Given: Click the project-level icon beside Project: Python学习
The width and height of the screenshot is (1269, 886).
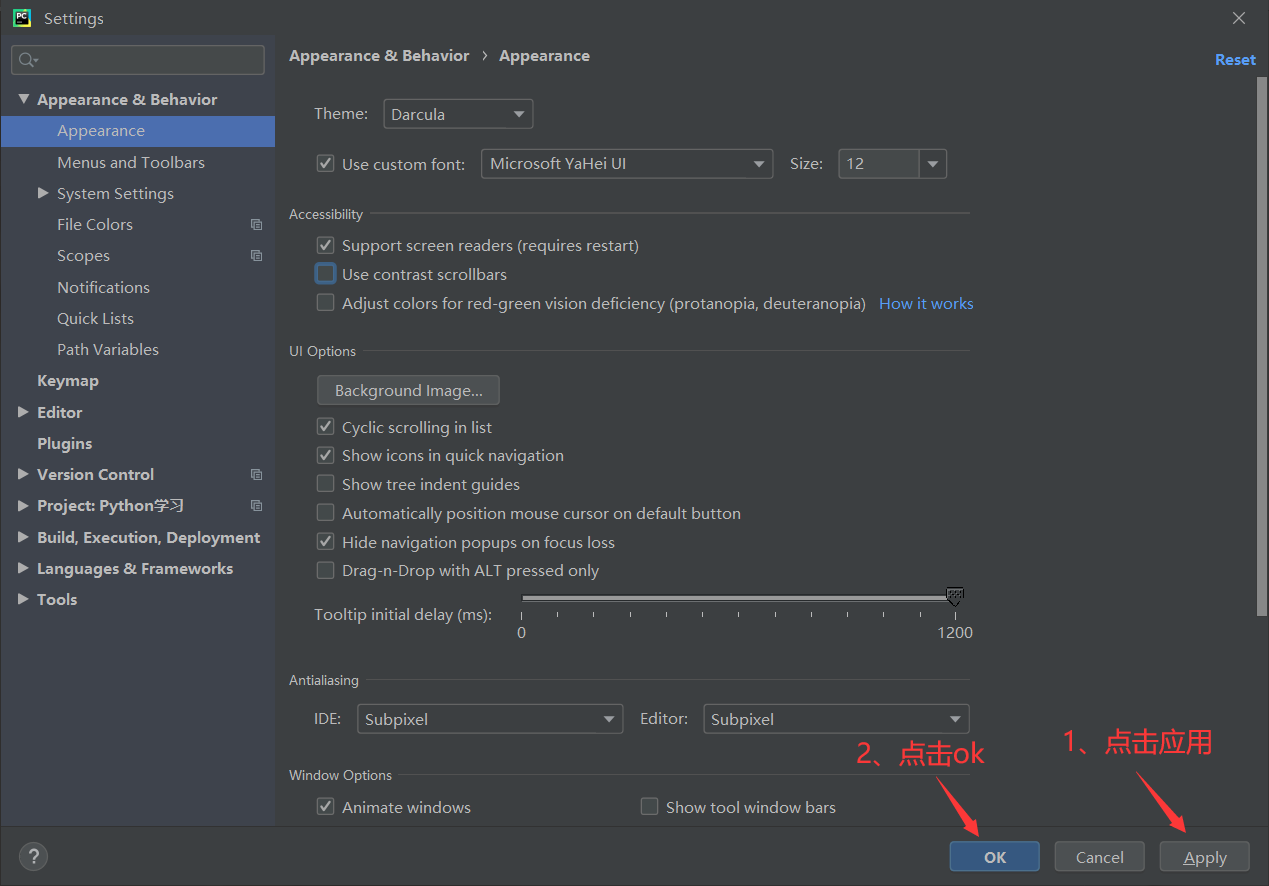Looking at the screenshot, I should (257, 506).
